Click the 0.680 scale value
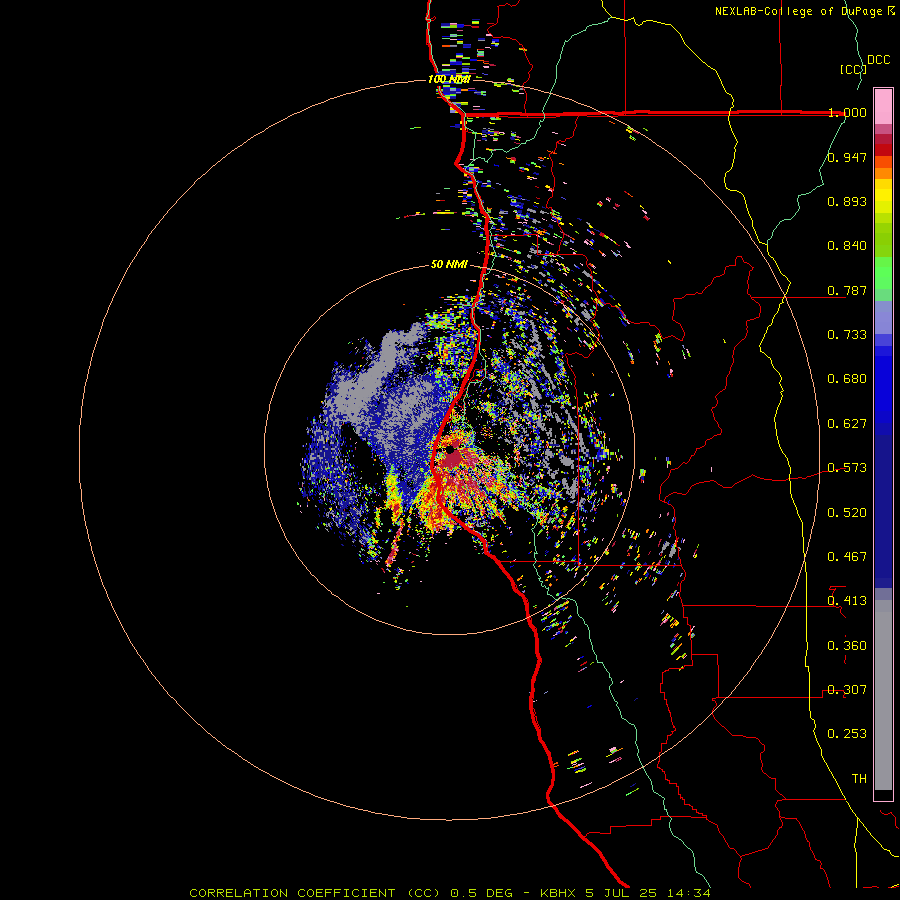The height and width of the screenshot is (900, 900). click(847, 379)
